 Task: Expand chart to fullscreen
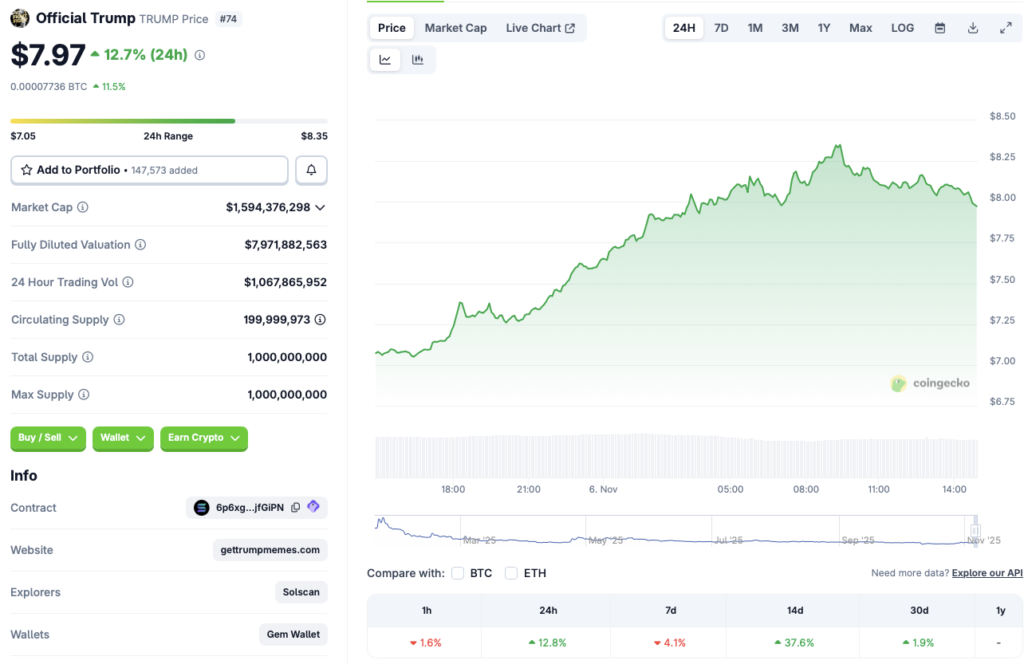pyautogui.click(x=1005, y=28)
